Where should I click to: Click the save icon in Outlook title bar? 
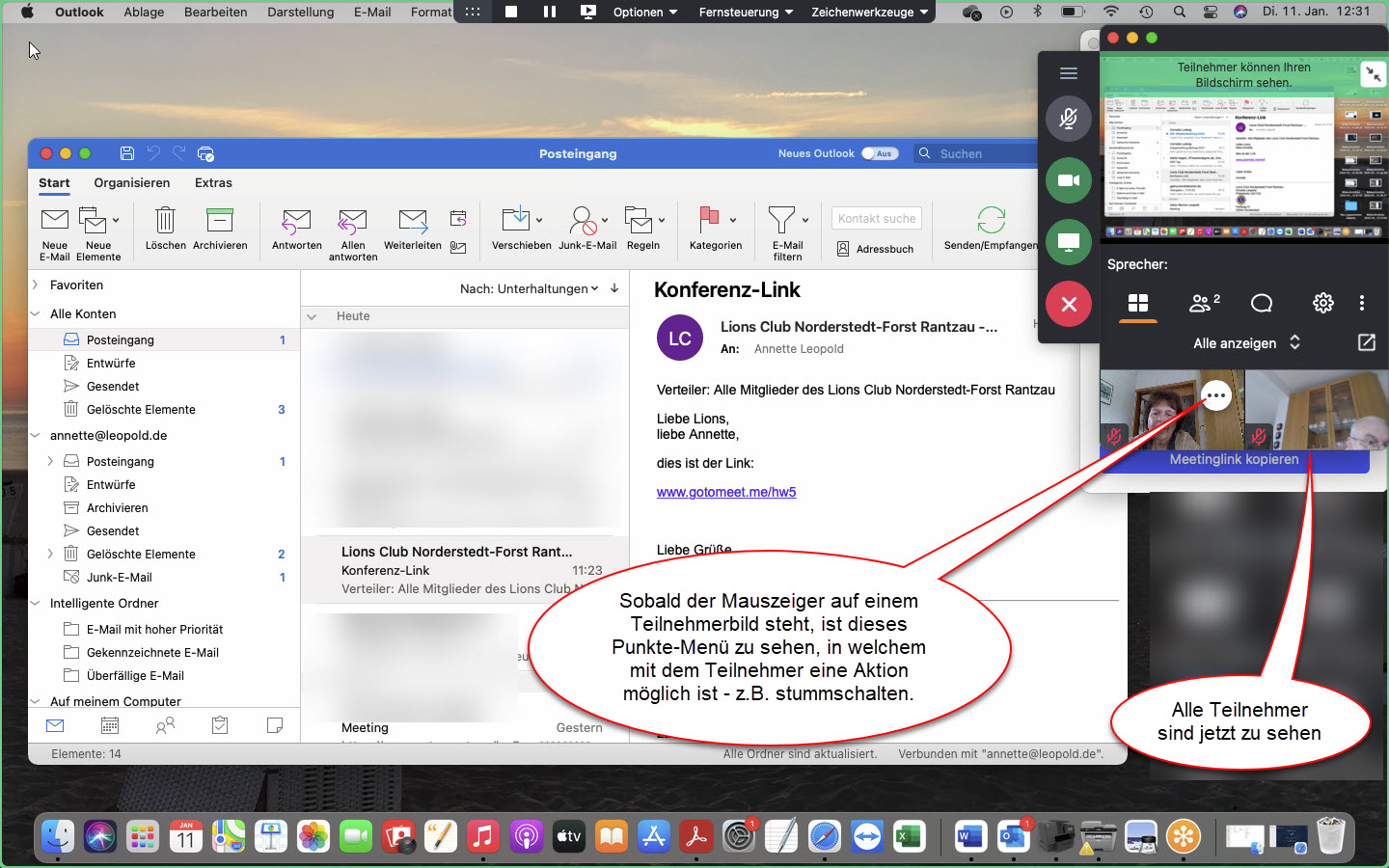click(x=126, y=153)
